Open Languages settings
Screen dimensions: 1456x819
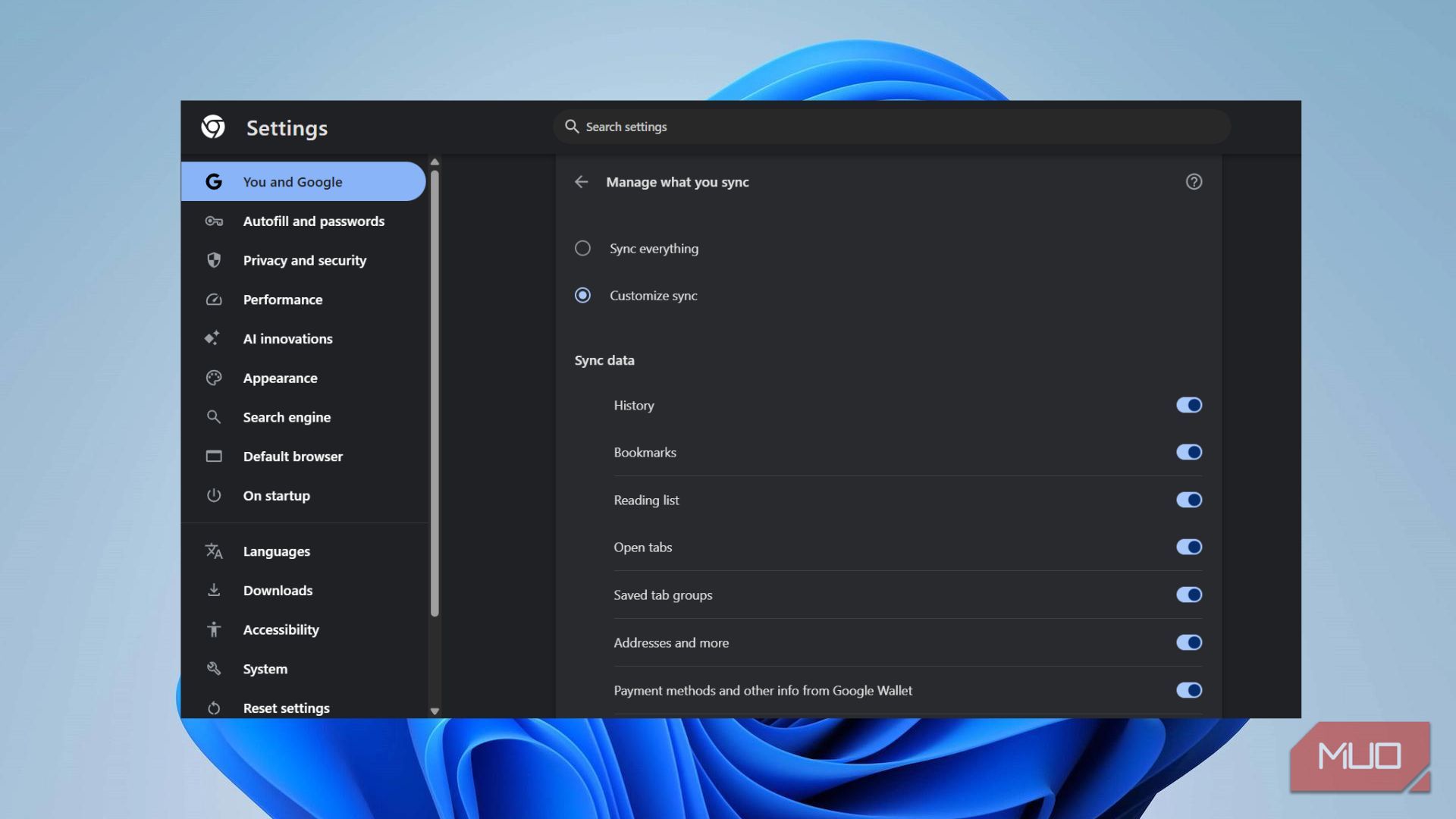tap(303, 551)
